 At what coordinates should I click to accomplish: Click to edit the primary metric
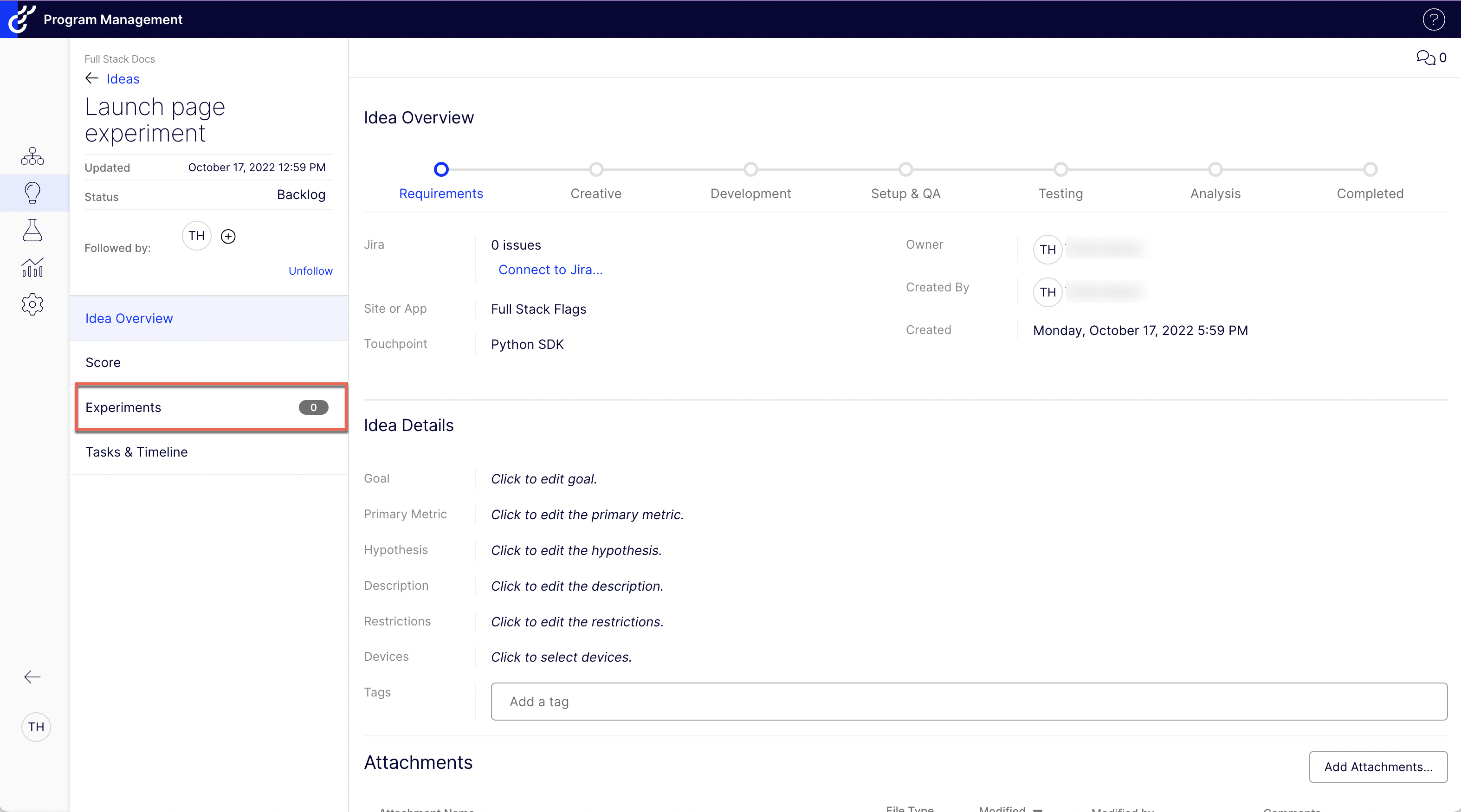coord(587,514)
